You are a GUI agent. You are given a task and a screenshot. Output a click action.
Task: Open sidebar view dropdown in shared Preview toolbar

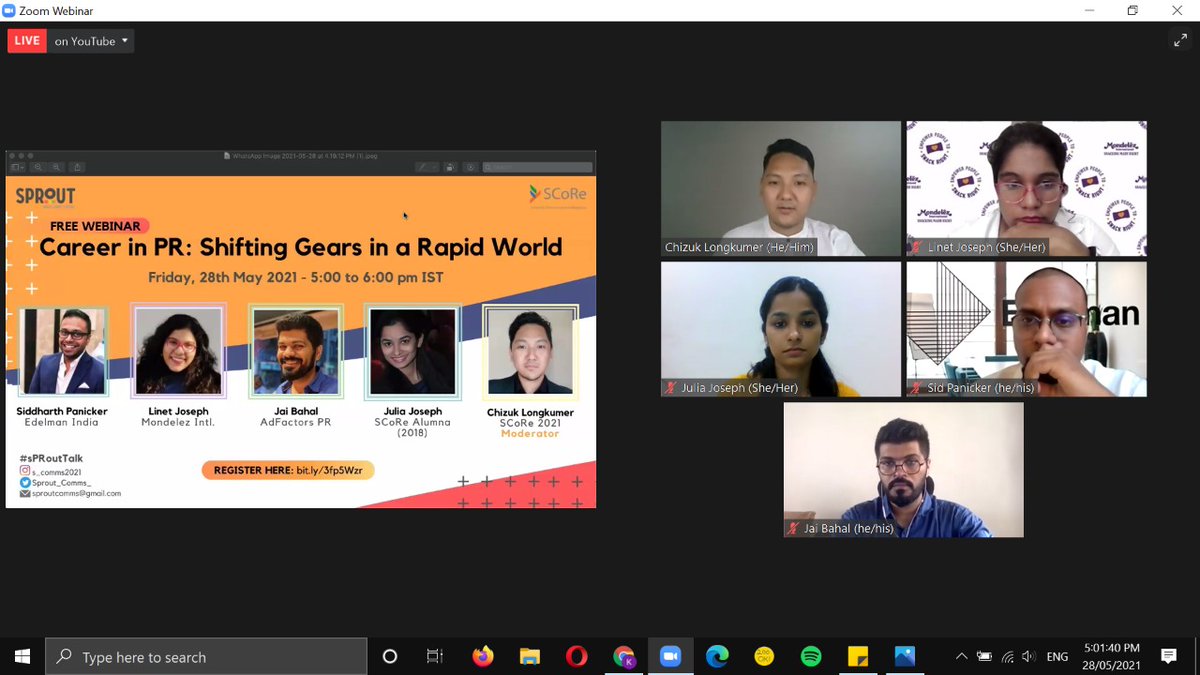[x=19, y=167]
